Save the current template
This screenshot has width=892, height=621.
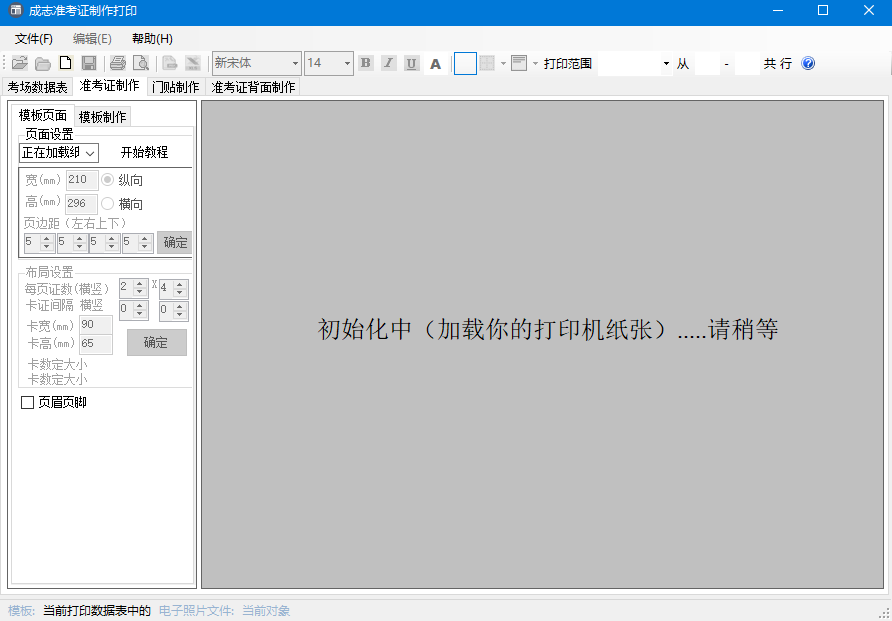[x=89, y=62]
